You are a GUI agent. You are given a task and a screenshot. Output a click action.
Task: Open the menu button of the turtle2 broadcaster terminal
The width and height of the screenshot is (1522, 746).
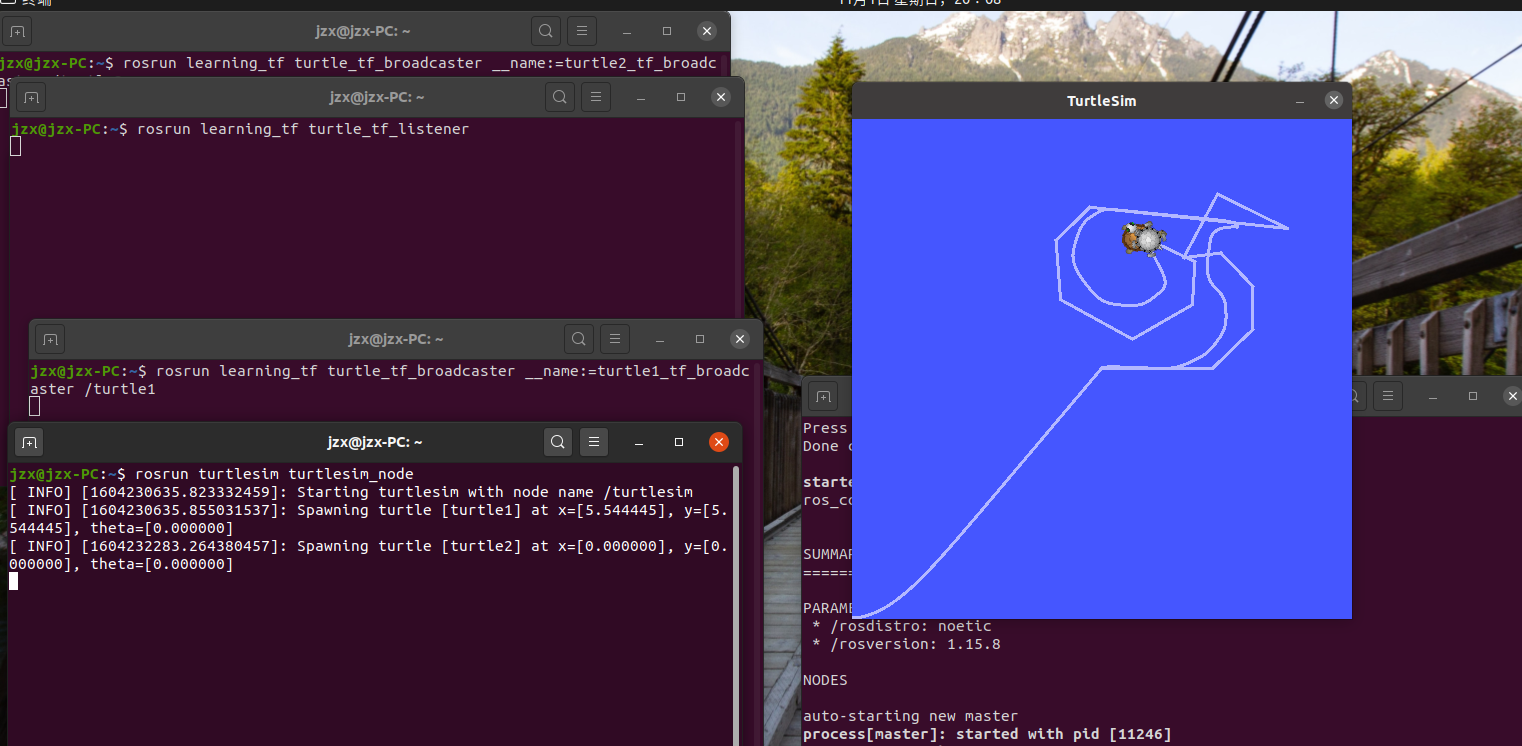coord(582,31)
